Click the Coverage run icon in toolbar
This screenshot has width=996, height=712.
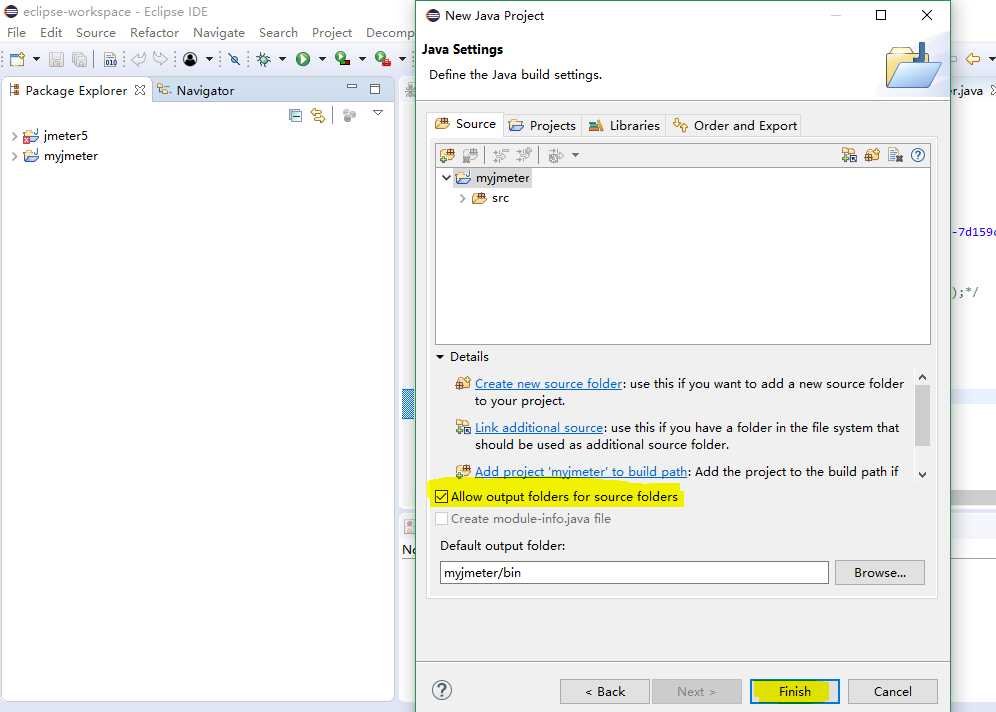pyautogui.click(x=342, y=59)
